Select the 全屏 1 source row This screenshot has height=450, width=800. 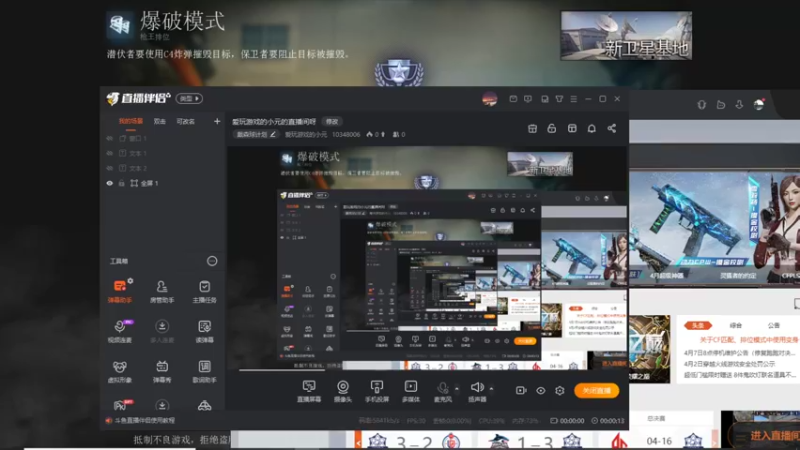click(x=163, y=183)
